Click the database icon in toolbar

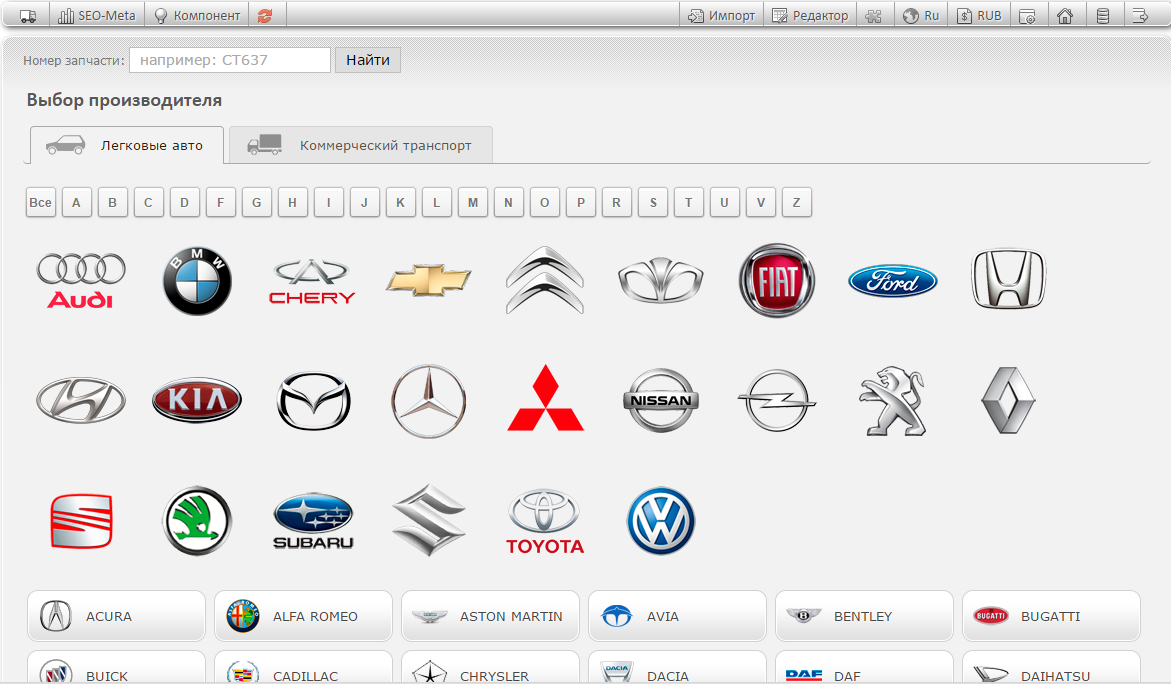pos(1103,15)
